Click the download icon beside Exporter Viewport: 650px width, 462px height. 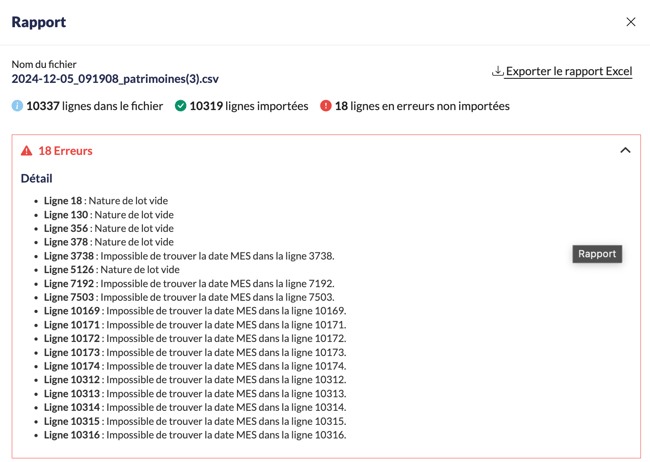click(497, 71)
